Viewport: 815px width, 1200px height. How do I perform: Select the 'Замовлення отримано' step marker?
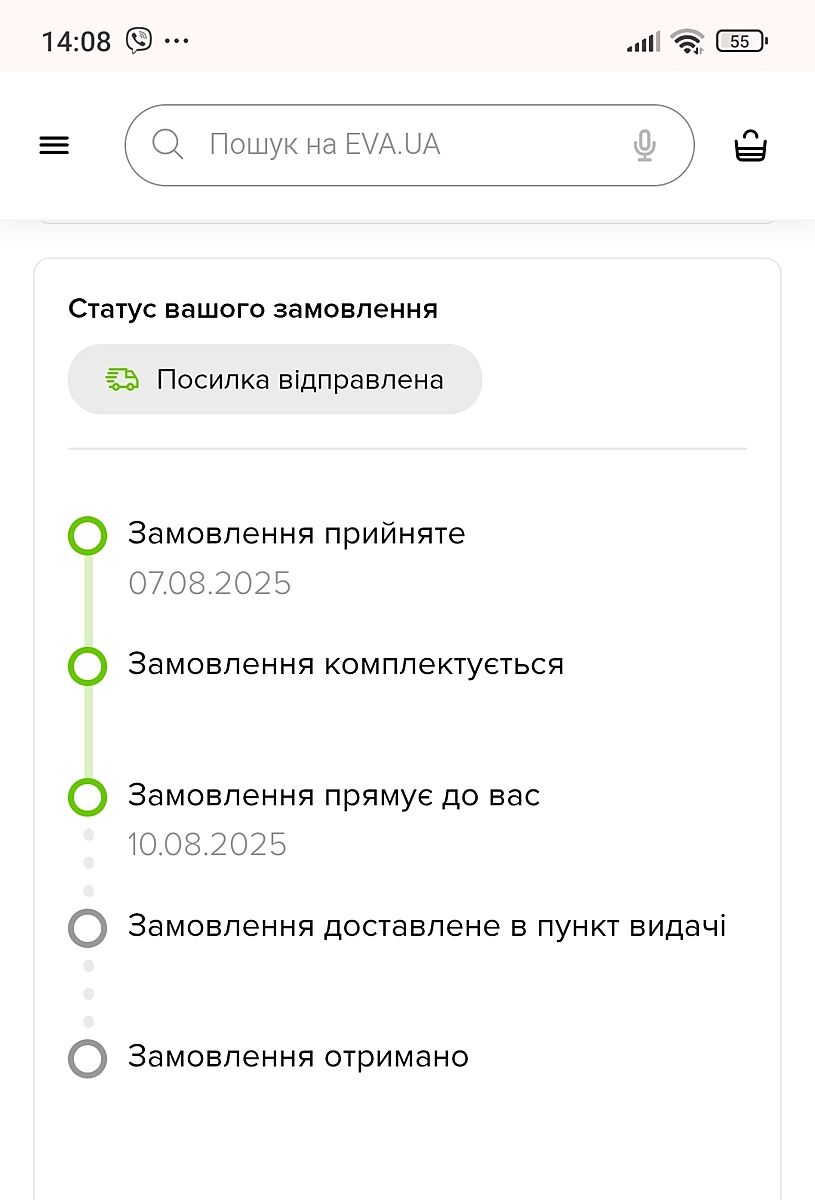coord(87,1058)
